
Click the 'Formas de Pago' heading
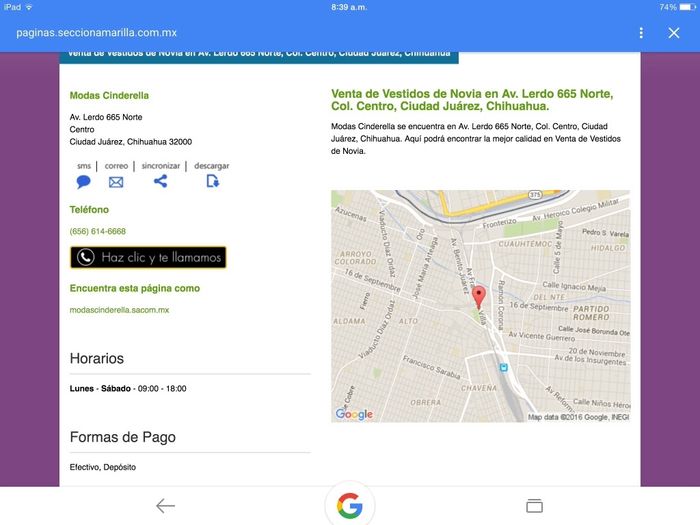[122, 437]
